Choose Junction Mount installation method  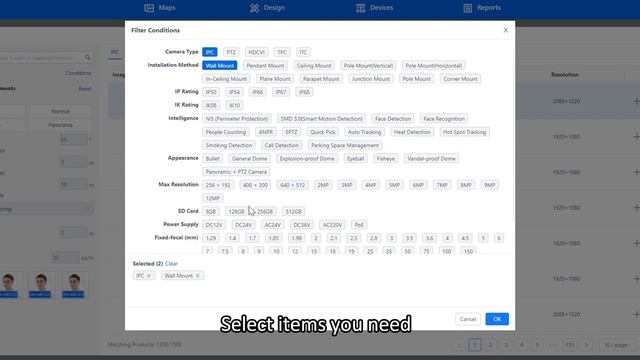coord(371,79)
